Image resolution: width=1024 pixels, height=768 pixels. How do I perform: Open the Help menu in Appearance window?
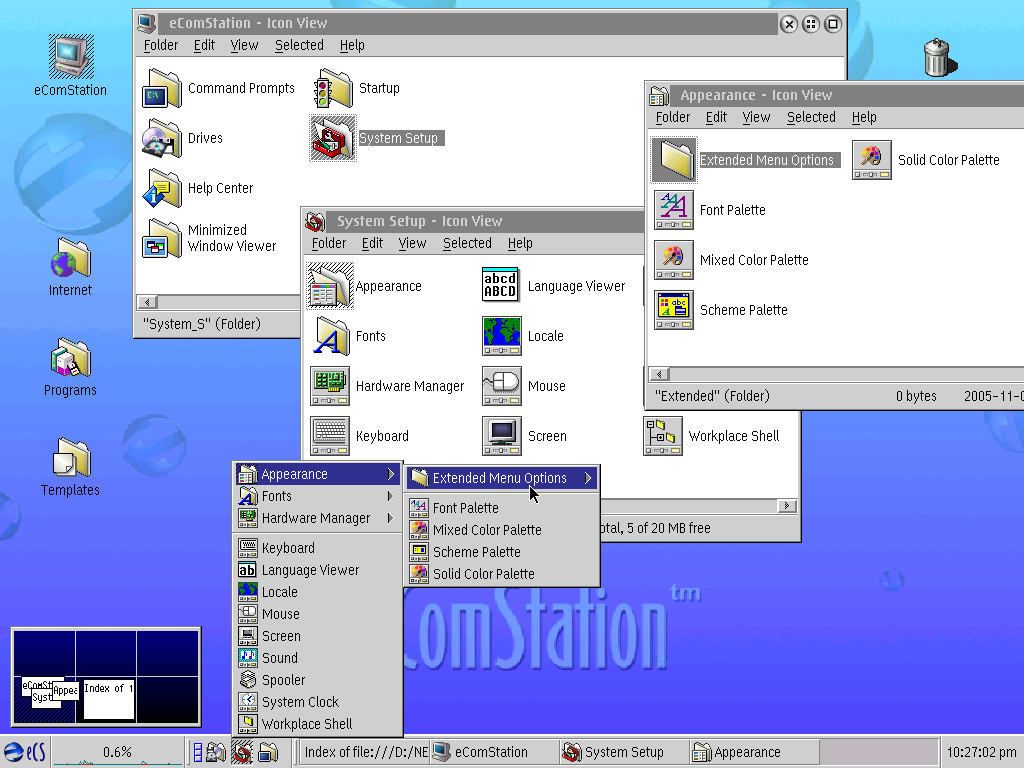pyautogui.click(x=864, y=117)
